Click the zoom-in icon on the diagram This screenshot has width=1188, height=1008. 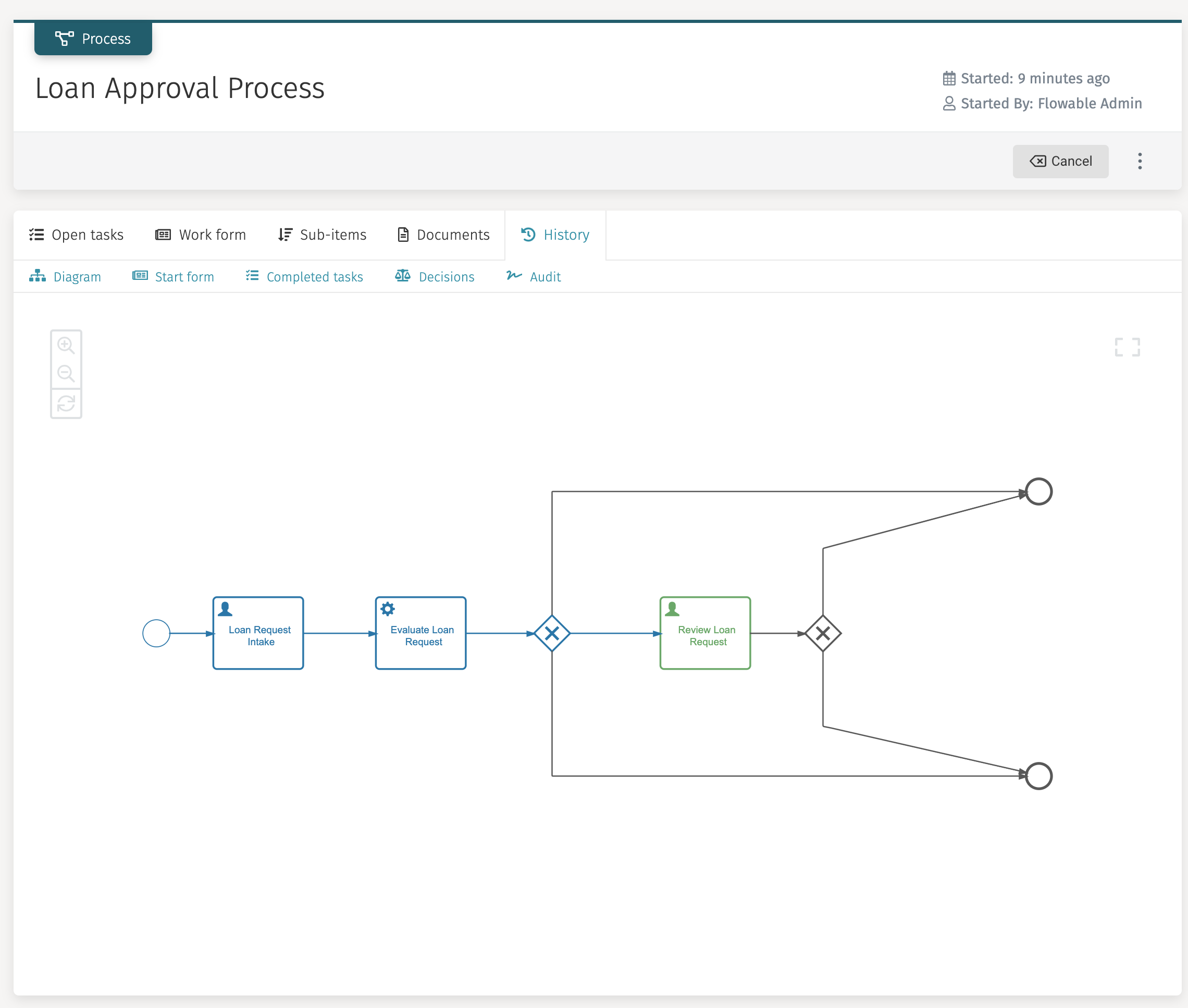coord(66,345)
